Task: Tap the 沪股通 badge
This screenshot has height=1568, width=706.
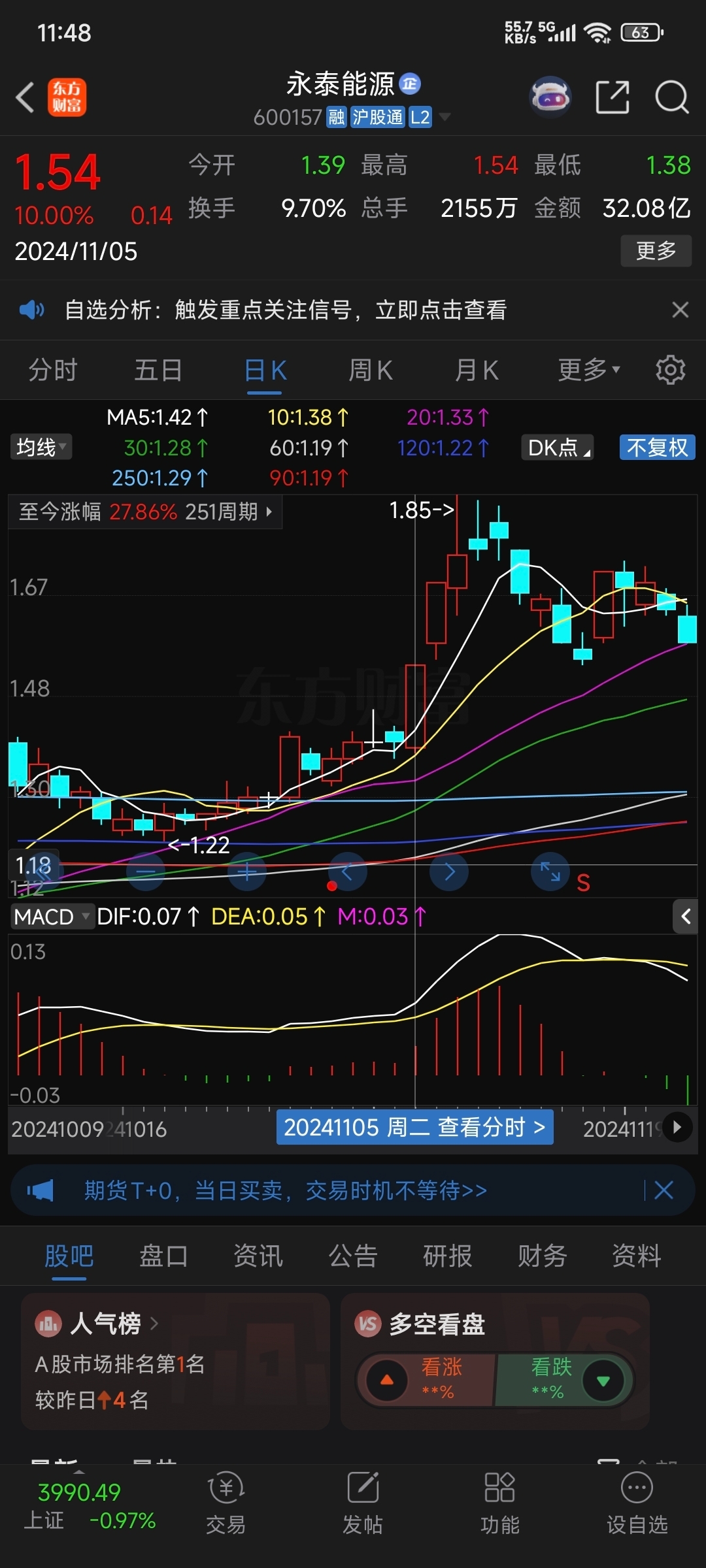Action: pyautogui.click(x=378, y=117)
